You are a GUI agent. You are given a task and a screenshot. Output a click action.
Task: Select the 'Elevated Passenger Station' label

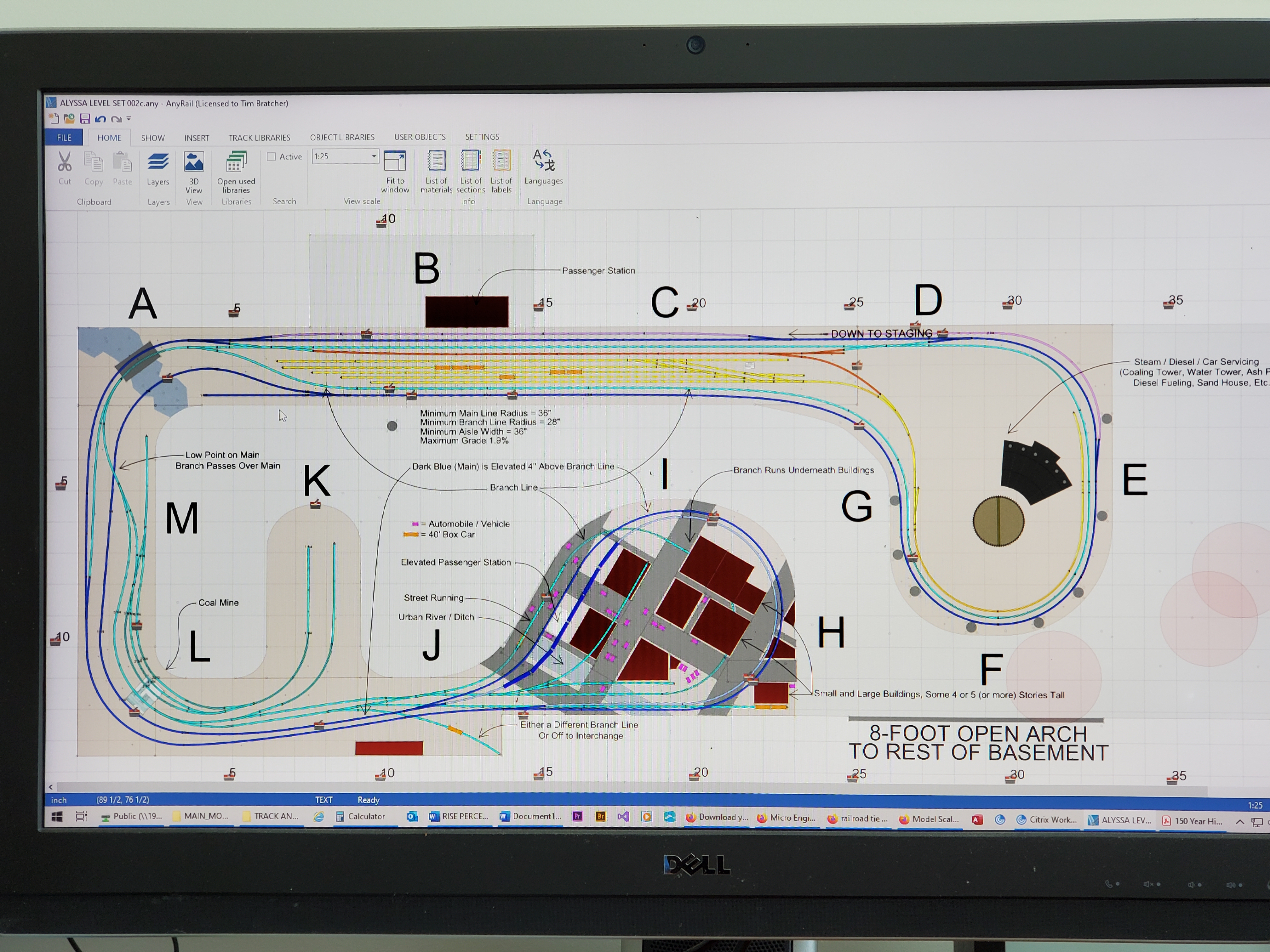point(456,562)
